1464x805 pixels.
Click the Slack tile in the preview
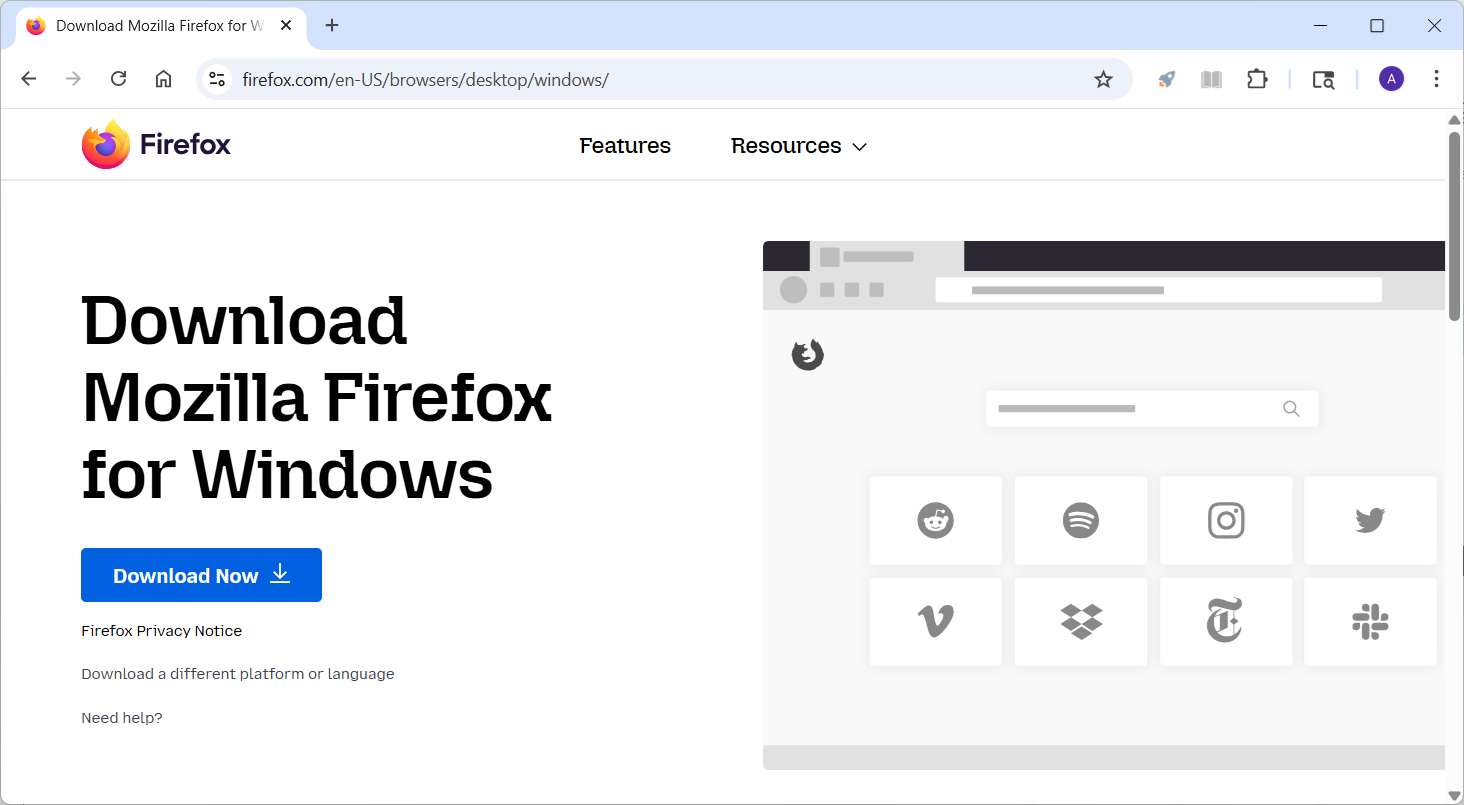1370,622
